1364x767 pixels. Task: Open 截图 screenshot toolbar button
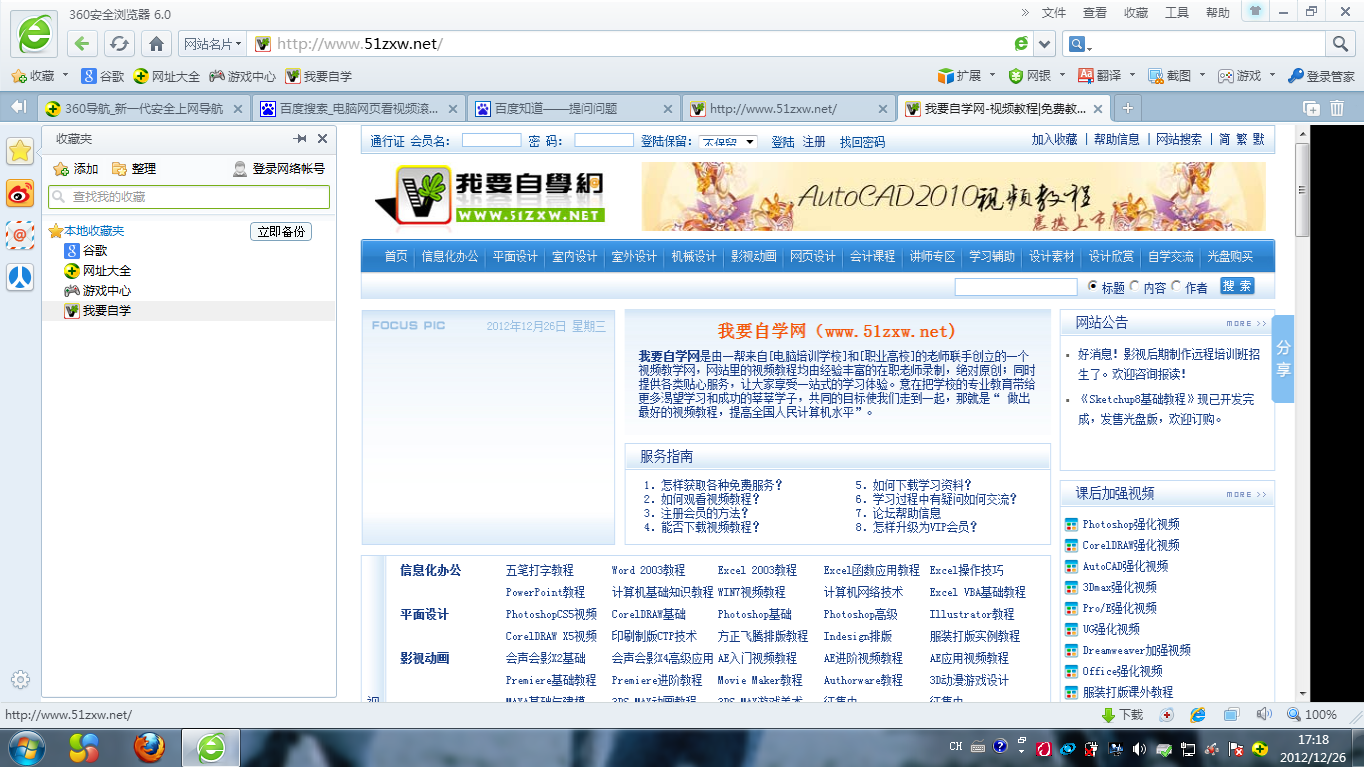click(x=1169, y=75)
